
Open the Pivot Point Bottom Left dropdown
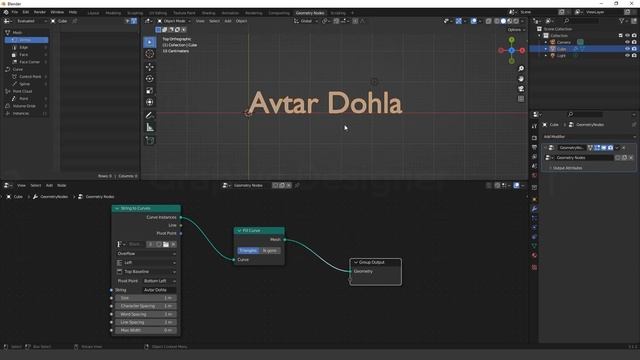[159, 281]
